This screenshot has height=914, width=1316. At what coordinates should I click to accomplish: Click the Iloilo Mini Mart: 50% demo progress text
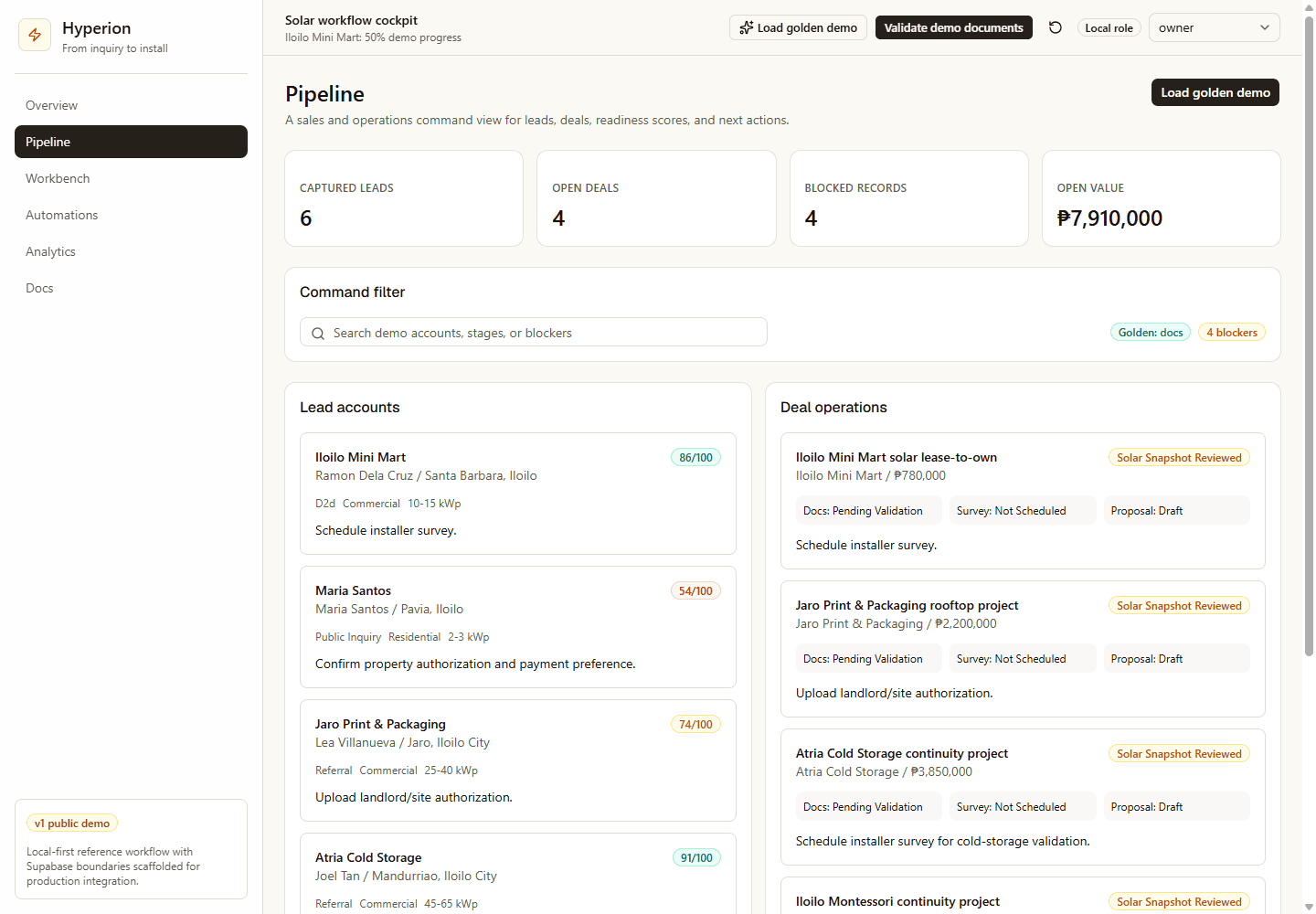[373, 37]
